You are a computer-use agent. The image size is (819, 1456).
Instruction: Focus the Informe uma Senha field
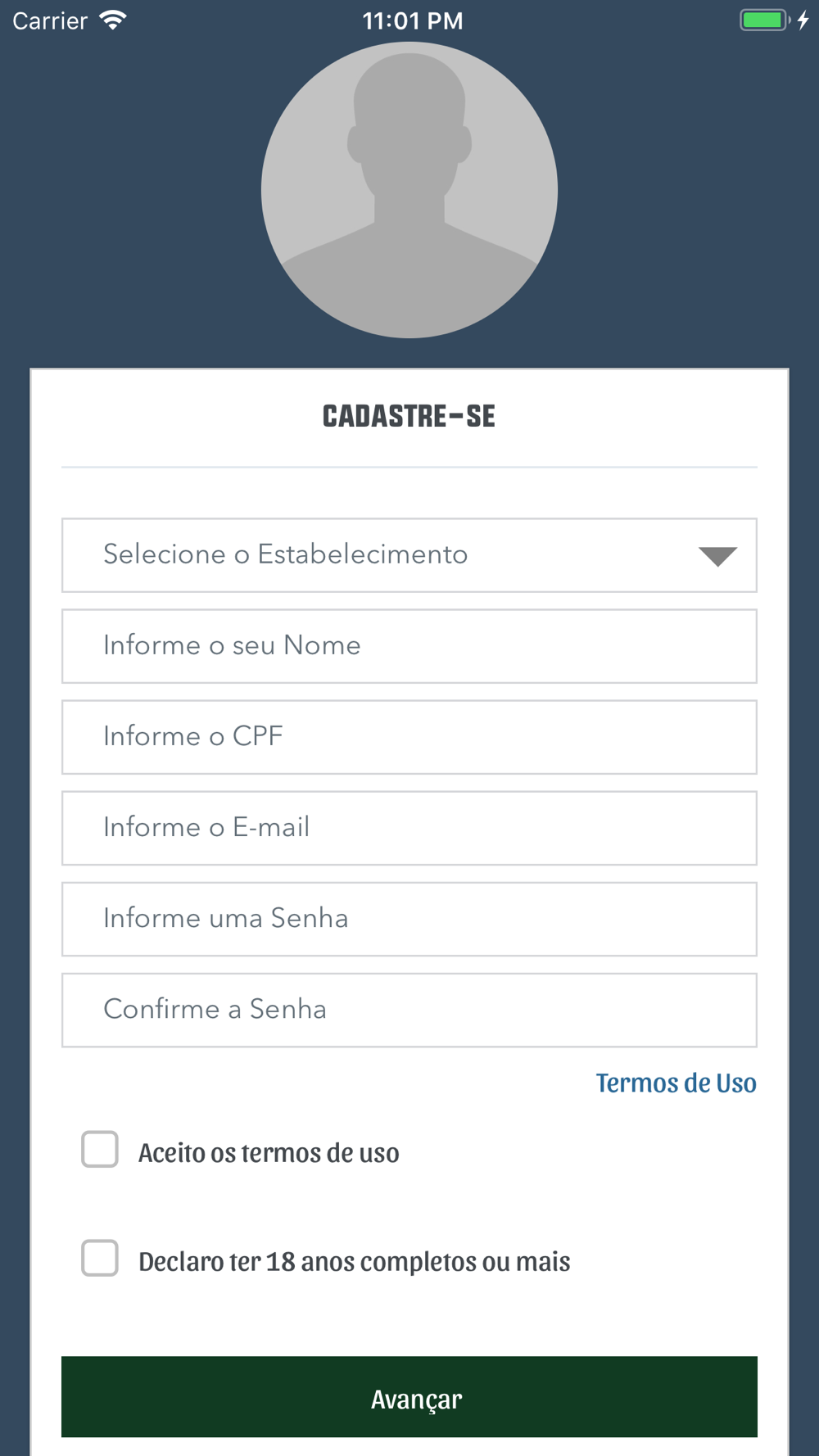(x=409, y=919)
